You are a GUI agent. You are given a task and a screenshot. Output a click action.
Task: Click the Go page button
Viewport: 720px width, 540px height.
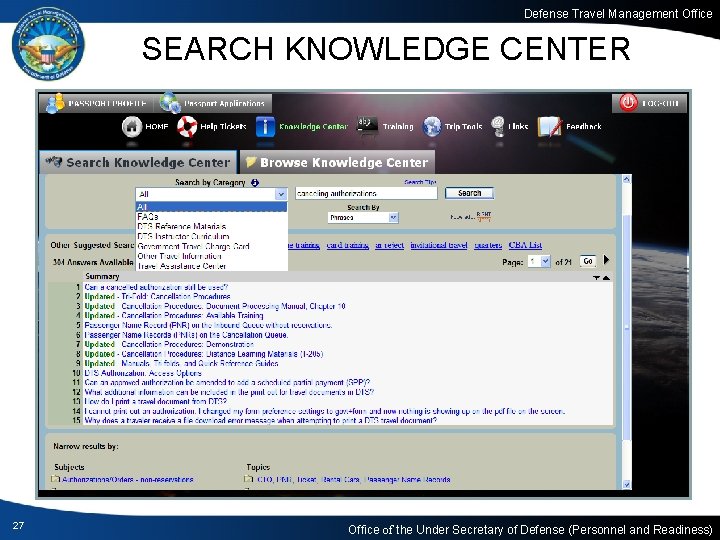click(588, 261)
